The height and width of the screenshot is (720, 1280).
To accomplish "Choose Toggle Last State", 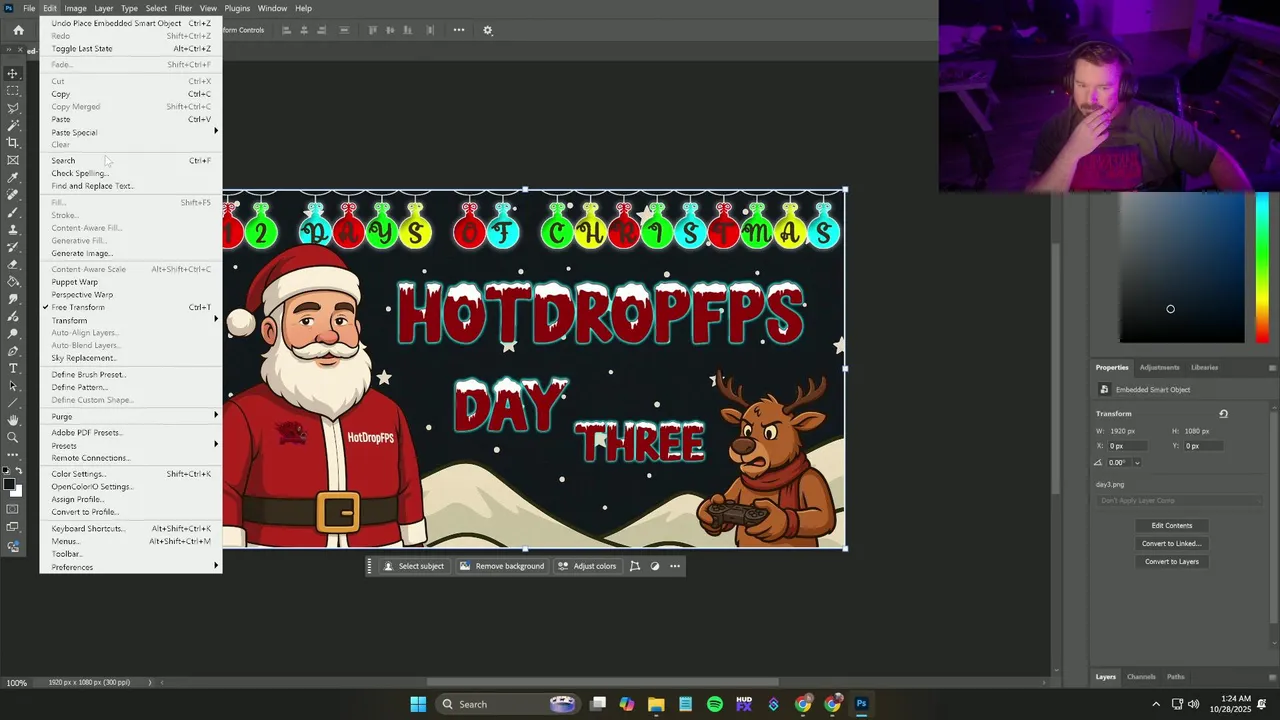I will pos(130,48).
